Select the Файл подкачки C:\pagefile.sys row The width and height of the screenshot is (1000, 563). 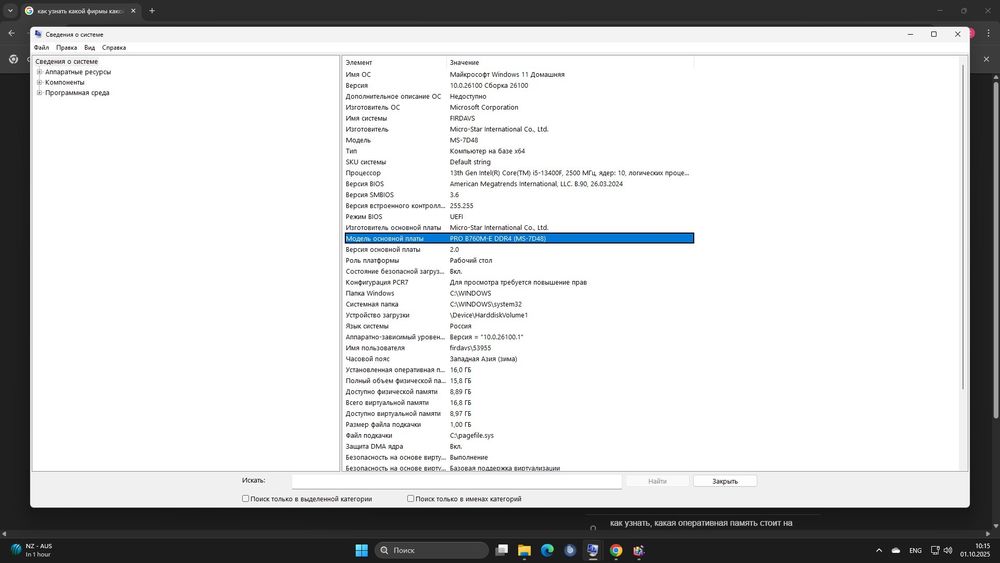[x=518, y=435]
